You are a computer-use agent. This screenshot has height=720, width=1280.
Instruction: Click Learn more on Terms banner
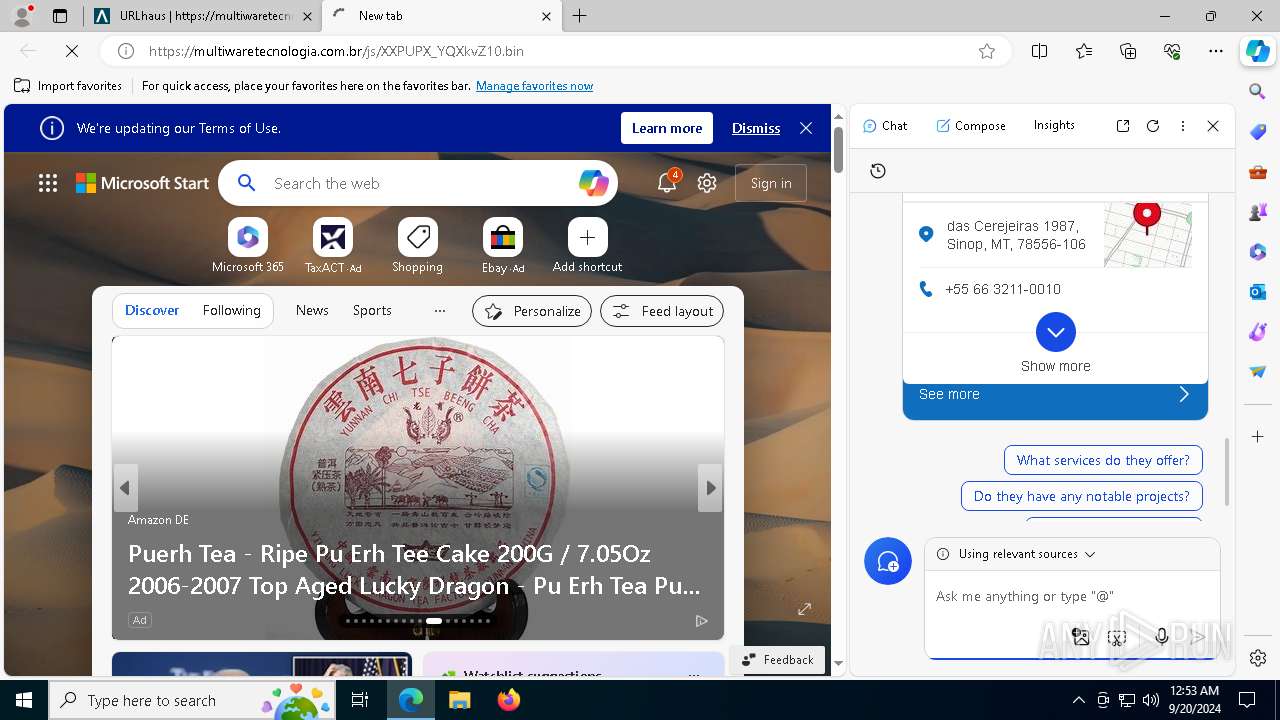667,128
